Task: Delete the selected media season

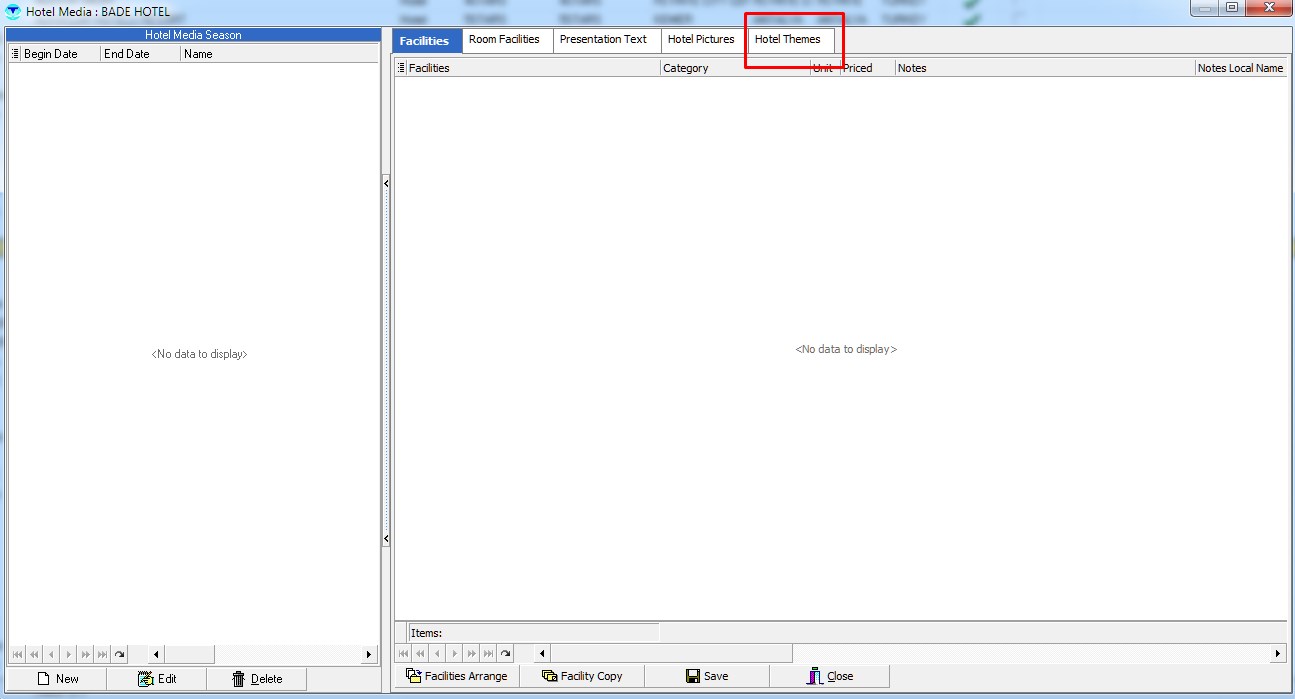Action: pos(257,678)
